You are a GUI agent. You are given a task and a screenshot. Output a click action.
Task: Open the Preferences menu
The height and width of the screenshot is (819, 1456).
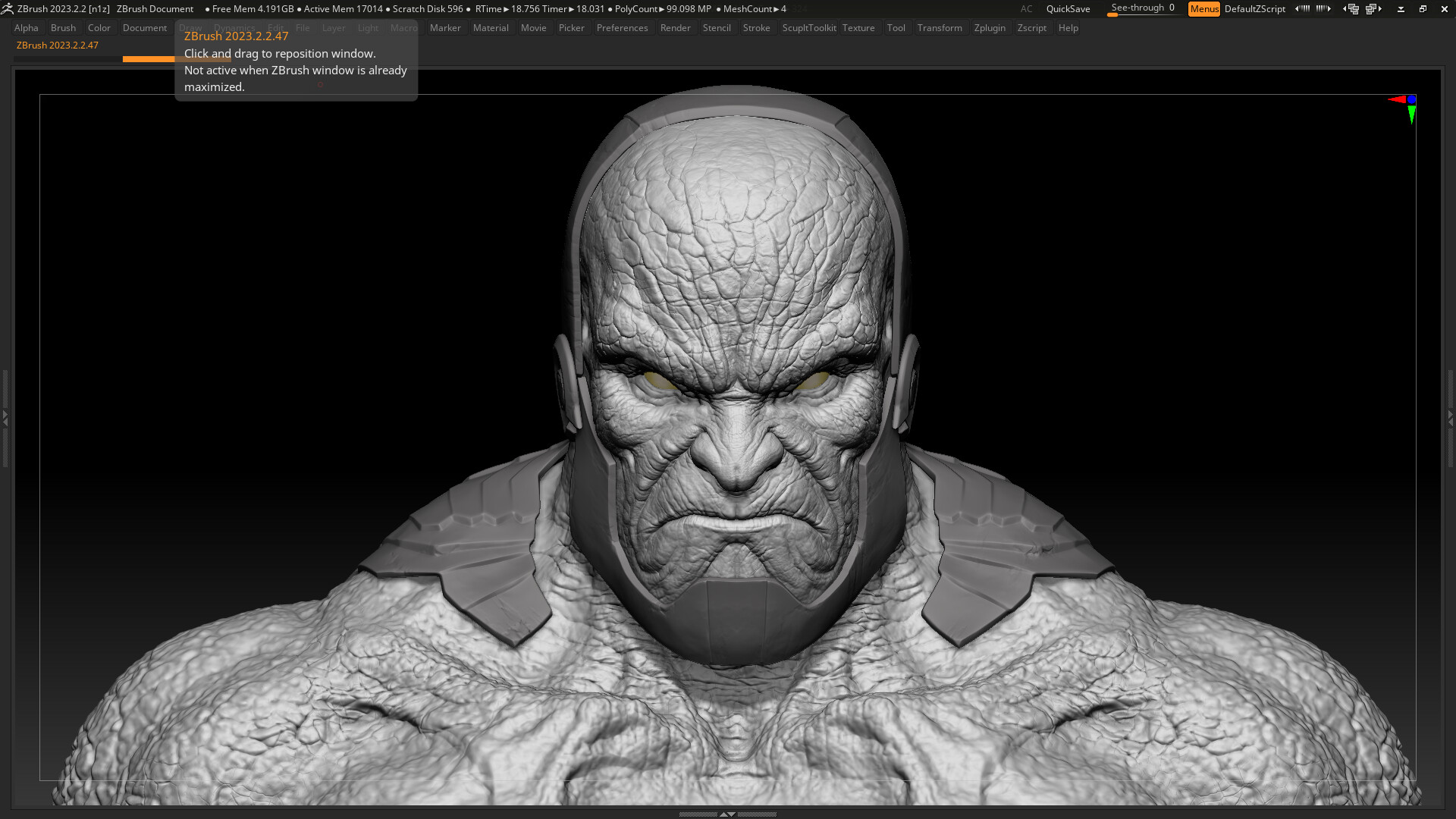coord(622,27)
